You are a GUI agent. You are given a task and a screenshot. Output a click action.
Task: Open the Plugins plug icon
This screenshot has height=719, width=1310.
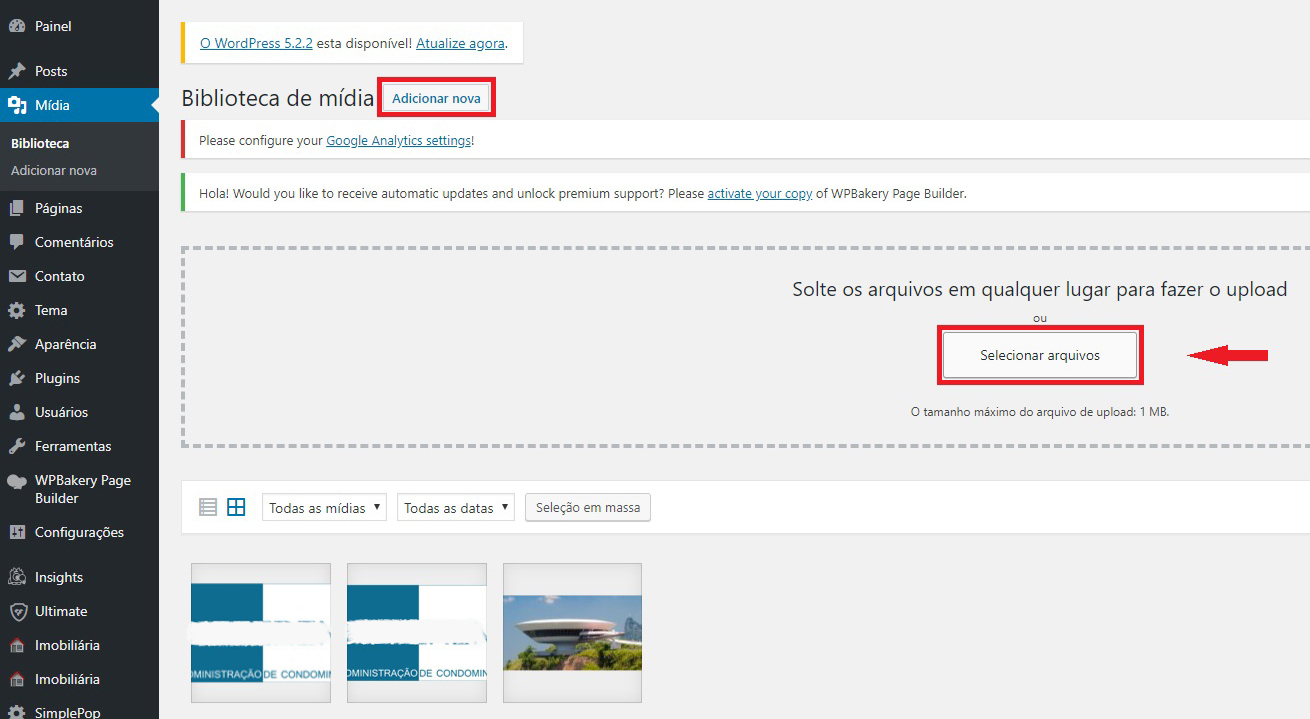[22, 378]
